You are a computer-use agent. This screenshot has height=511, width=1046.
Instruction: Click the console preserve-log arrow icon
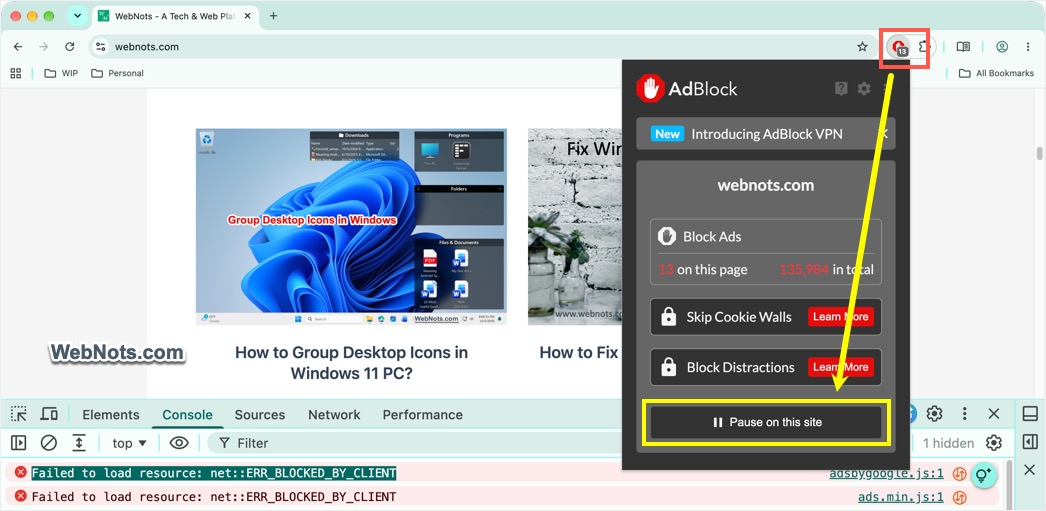[x=79, y=443]
